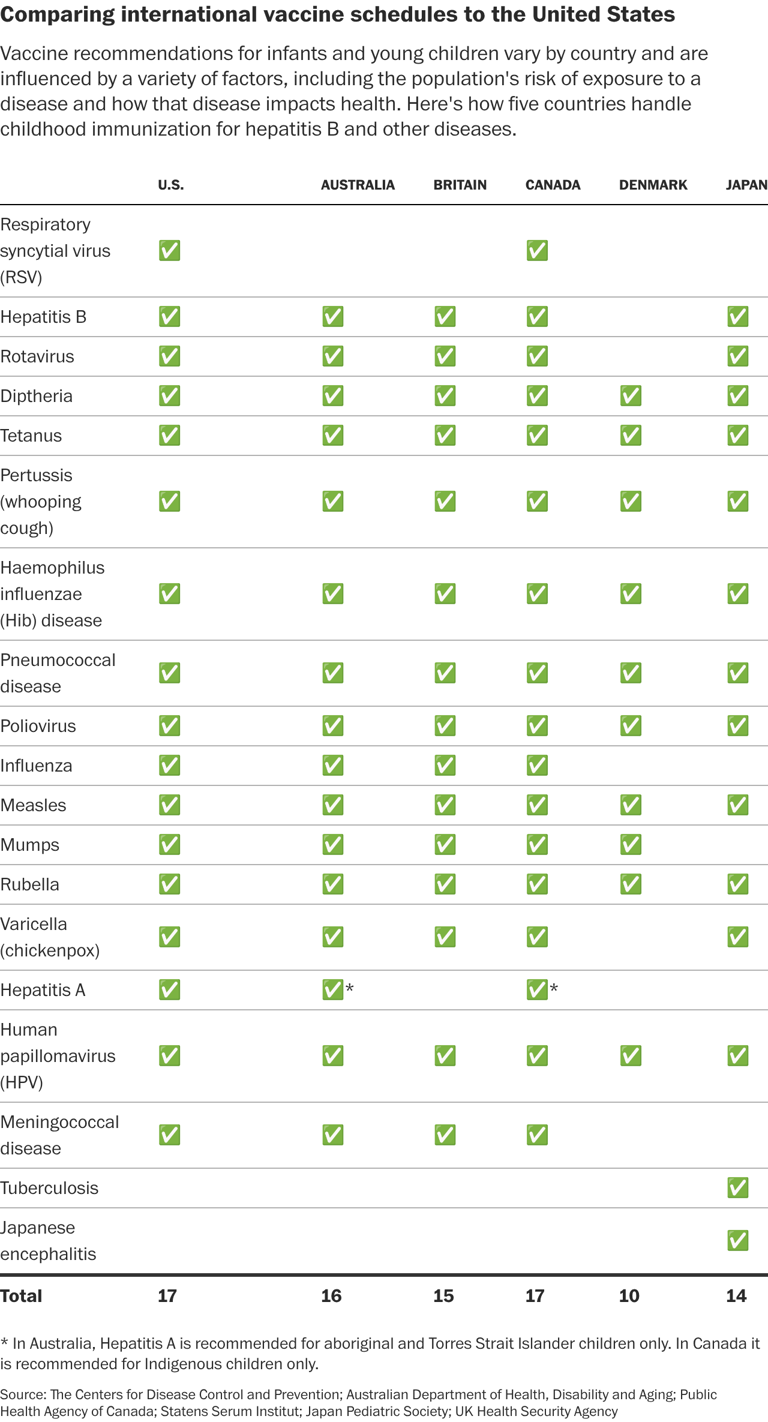This screenshot has width=768, height=1422.
Task: Click Denmark's checkmark for HPV
Action: tap(631, 1056)
